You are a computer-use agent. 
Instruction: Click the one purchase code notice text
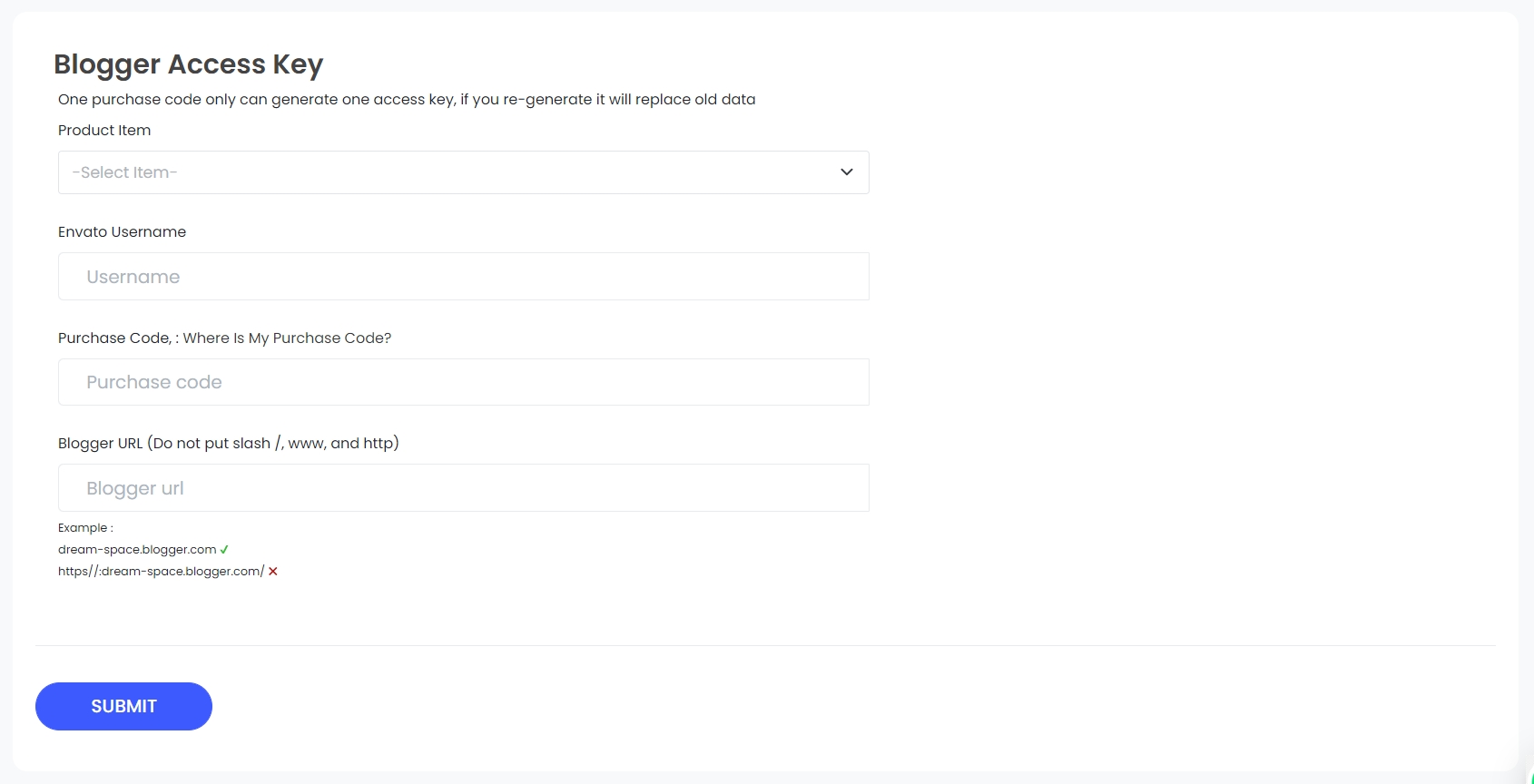coord(406,100)
